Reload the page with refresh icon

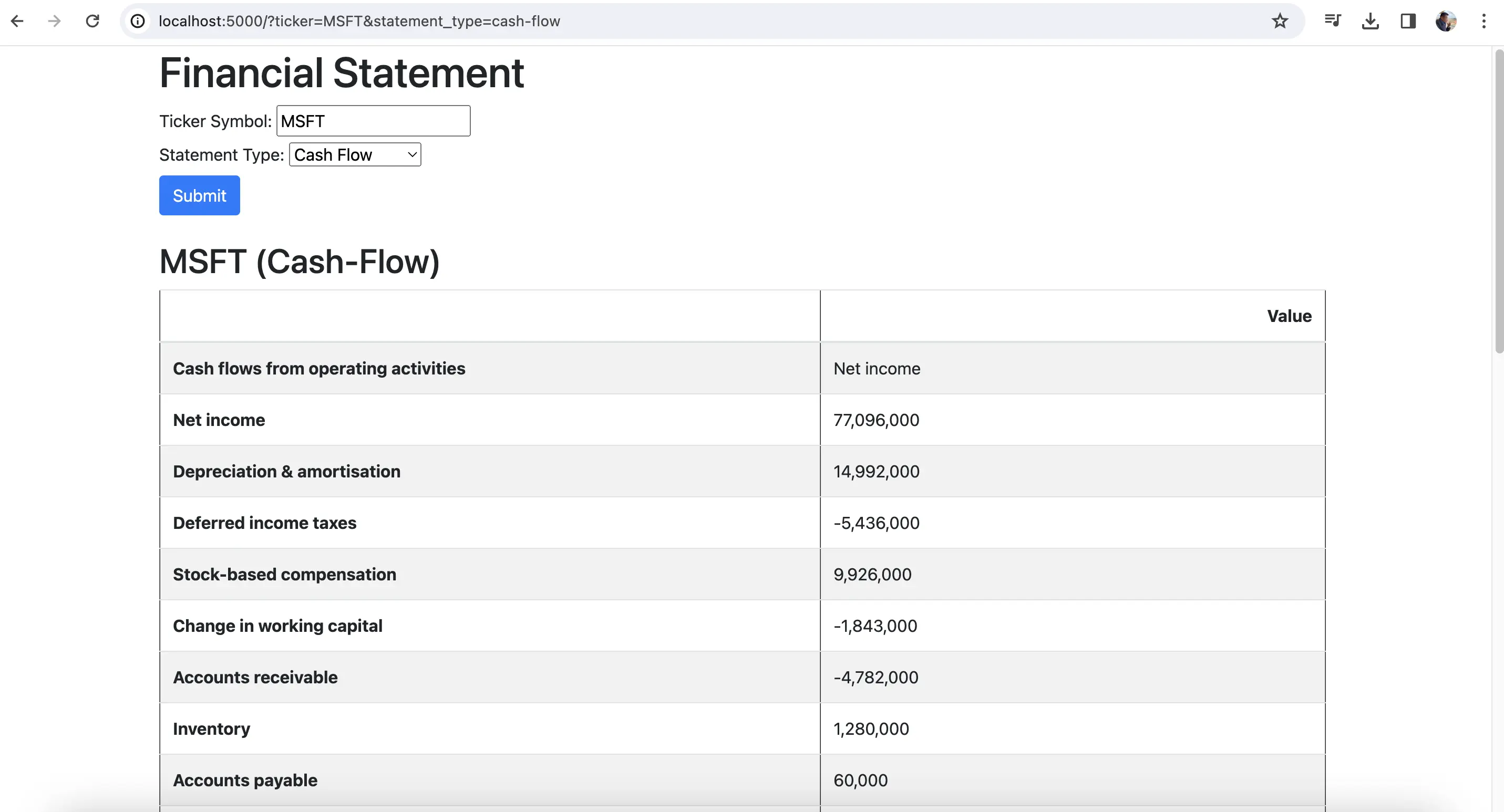click(x=92, y=22)
